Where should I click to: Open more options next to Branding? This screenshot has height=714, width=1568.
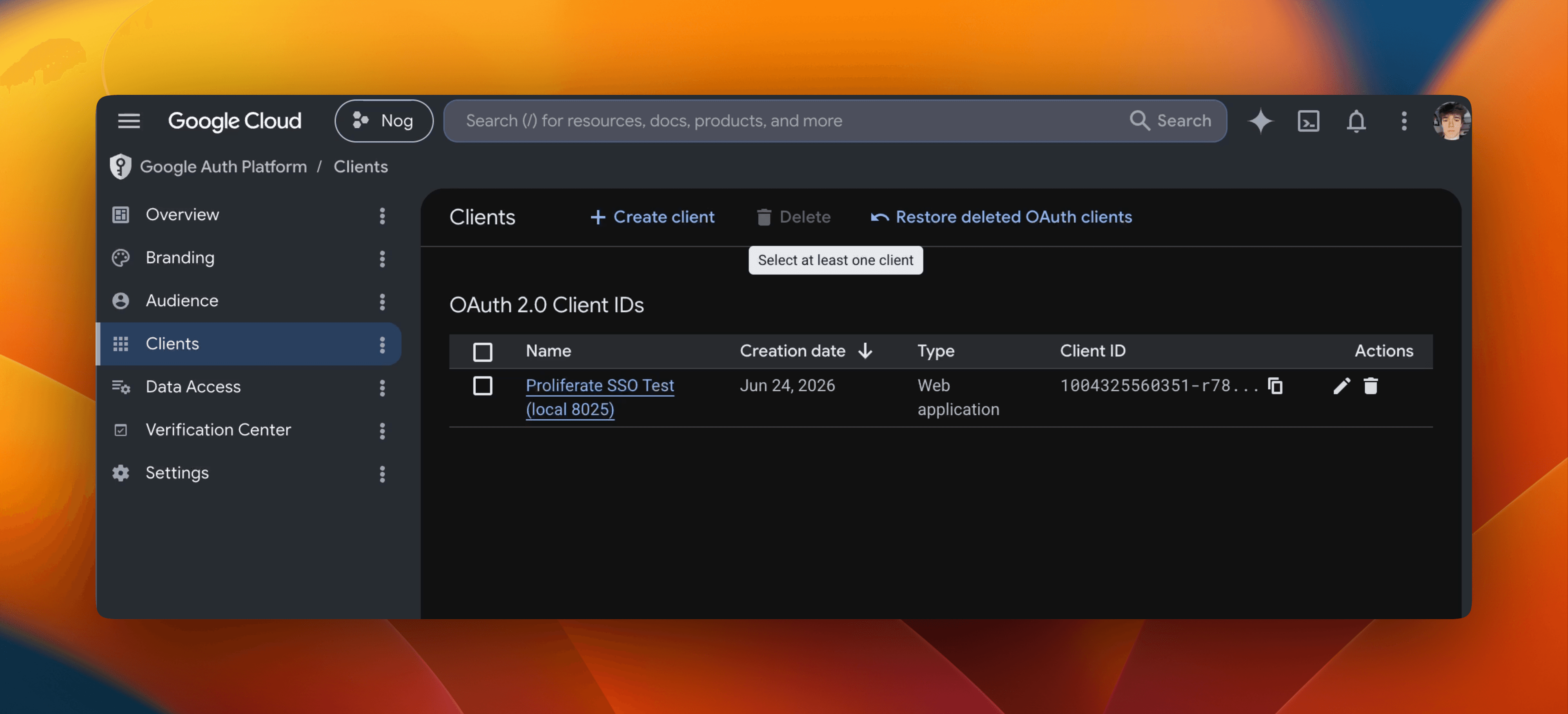click(382, 259)
